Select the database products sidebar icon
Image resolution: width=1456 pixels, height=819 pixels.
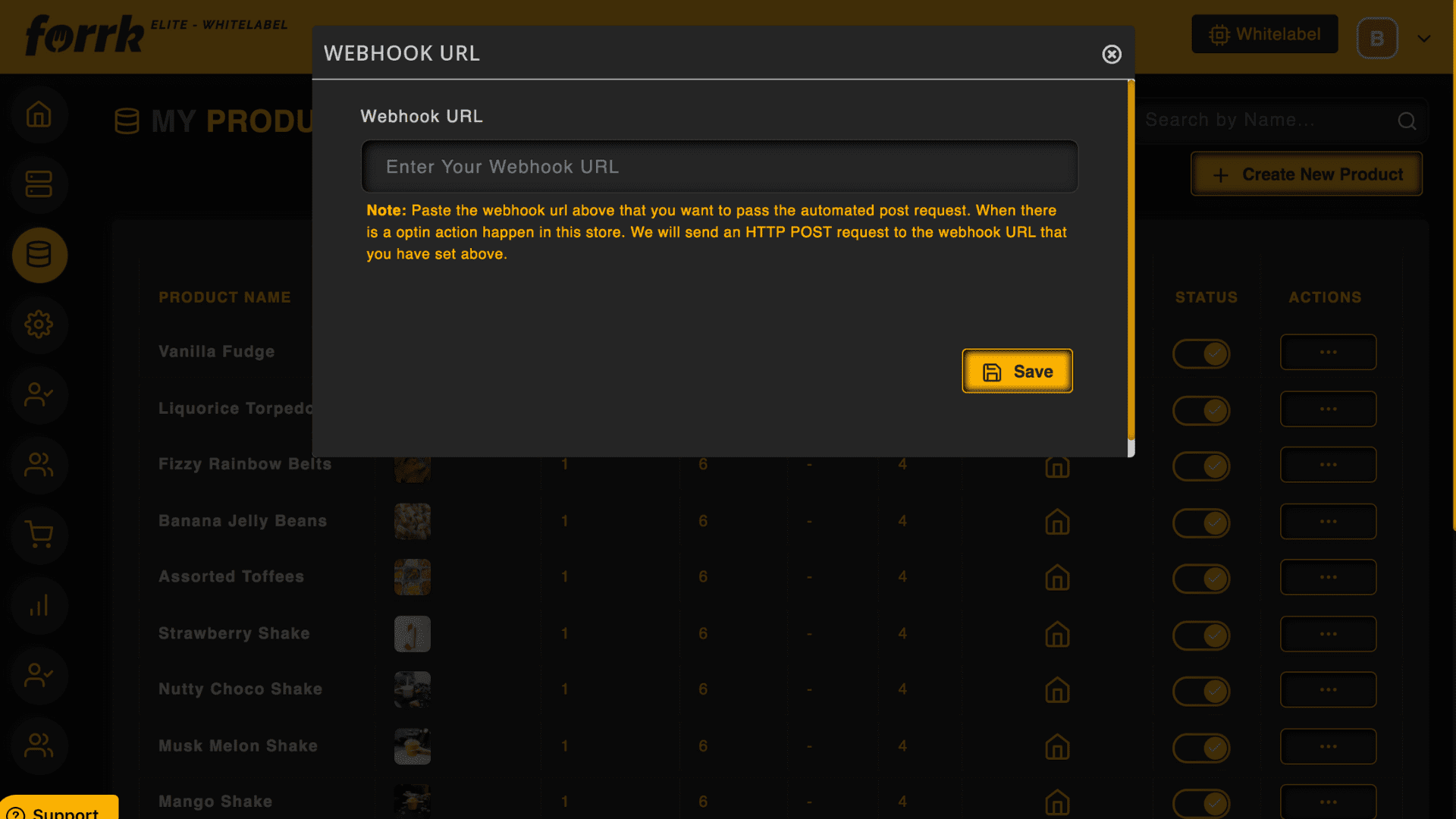click(39, 255)
